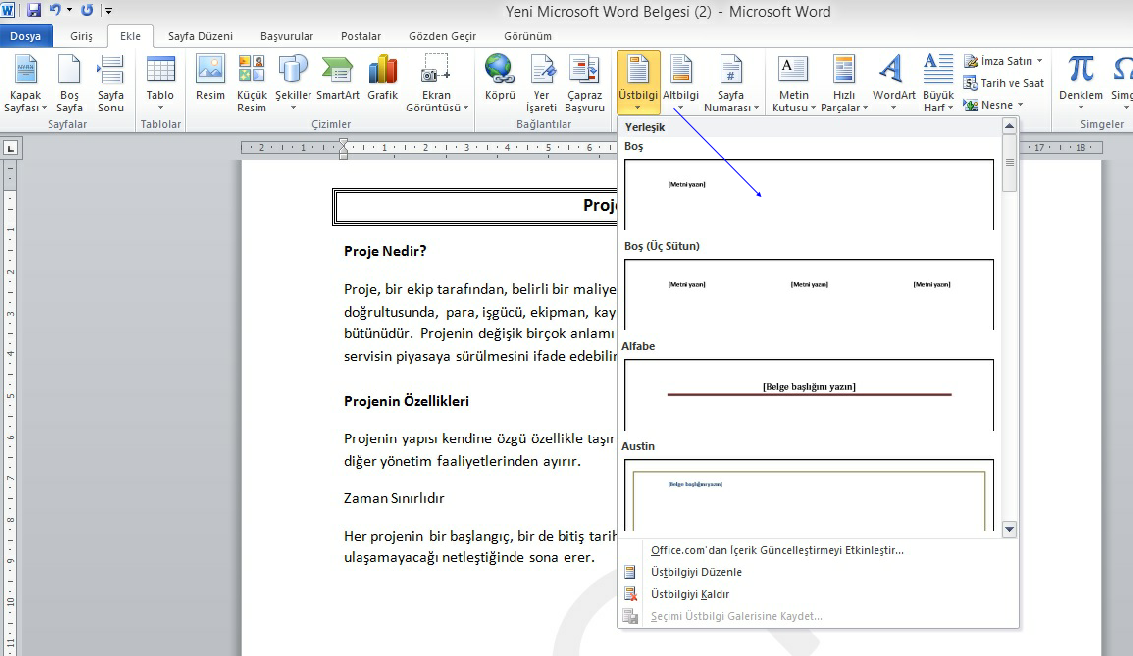Choose the Boş (Üç Sütun) header preview
This screenshot has height=656, width=1133.
coord(809,294)
